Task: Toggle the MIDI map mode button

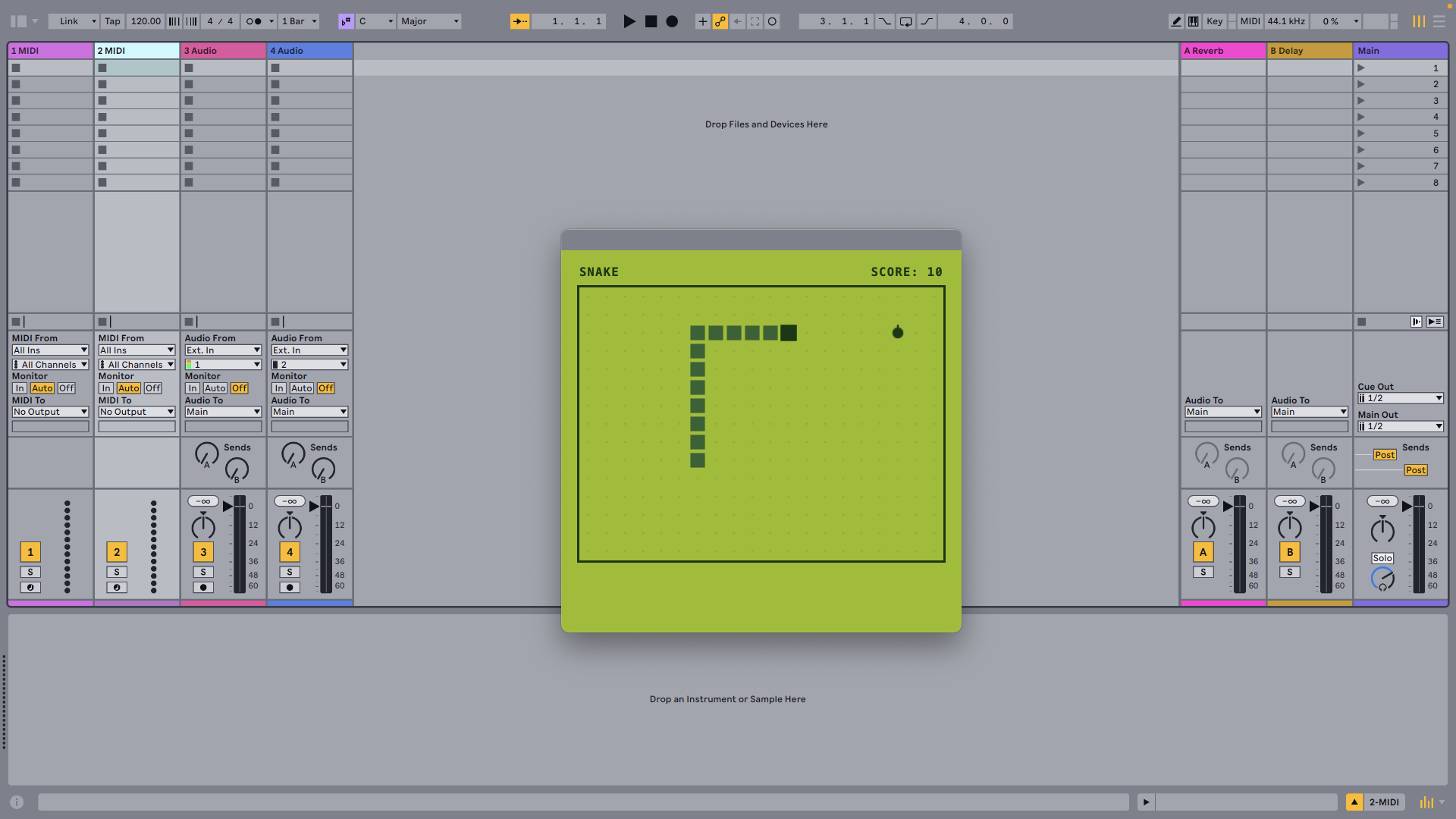Action: tap(1250, 21)
